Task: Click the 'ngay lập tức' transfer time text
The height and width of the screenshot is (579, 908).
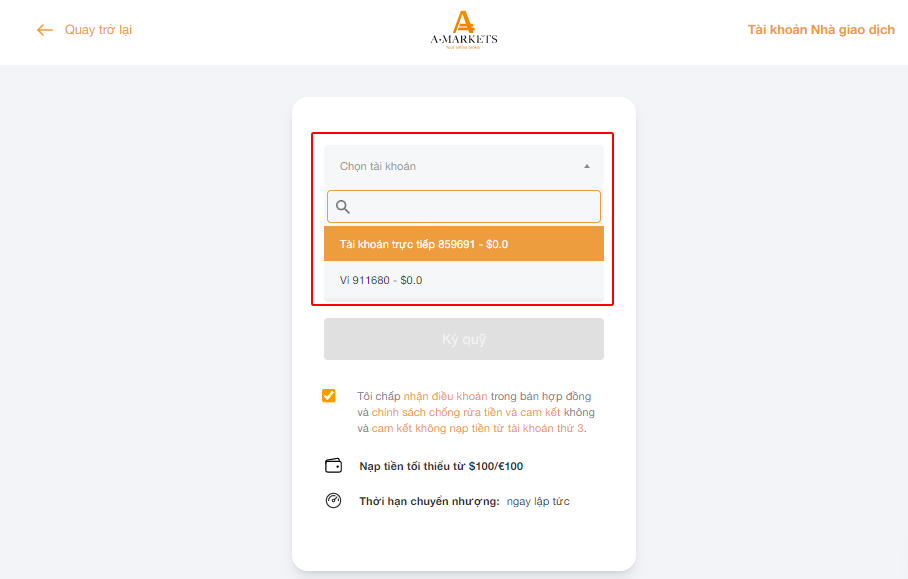Action: 538,501
